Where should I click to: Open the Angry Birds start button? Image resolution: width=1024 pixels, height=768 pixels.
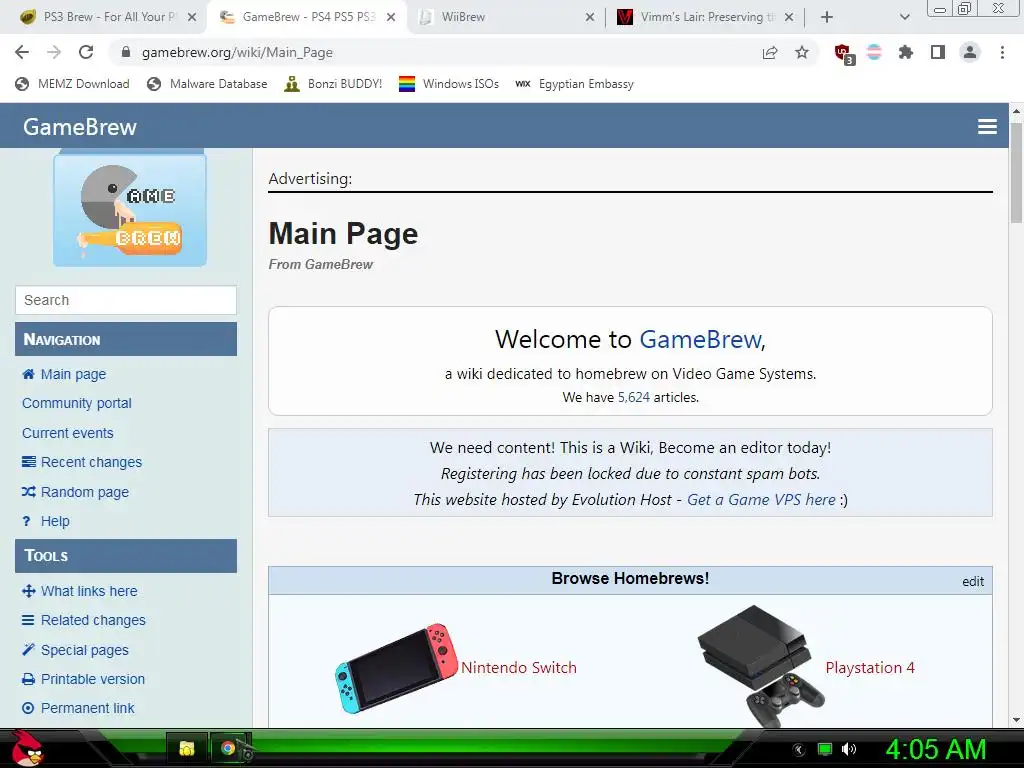point(27,748)
